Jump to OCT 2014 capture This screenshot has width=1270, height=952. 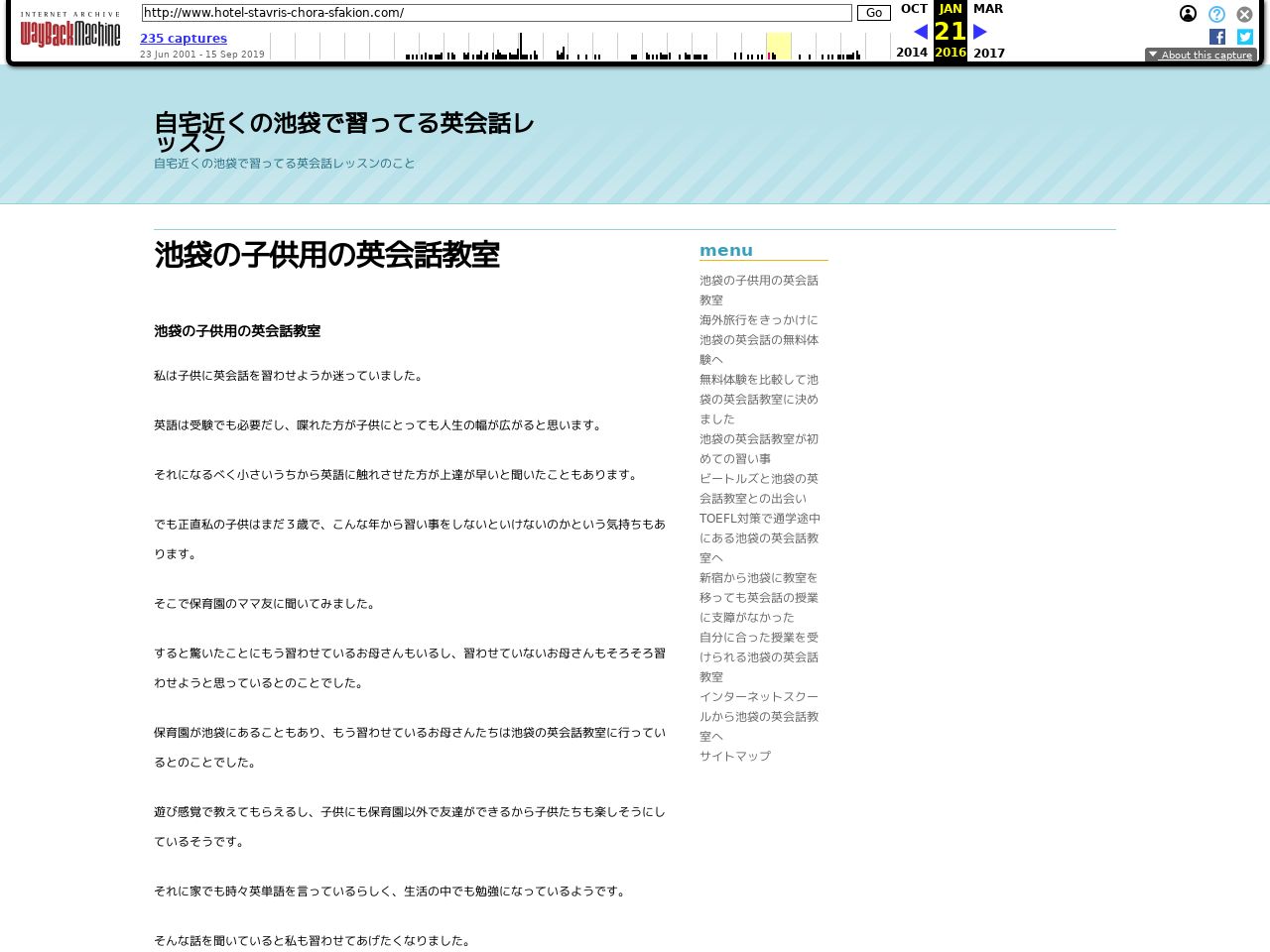[914, 9]
